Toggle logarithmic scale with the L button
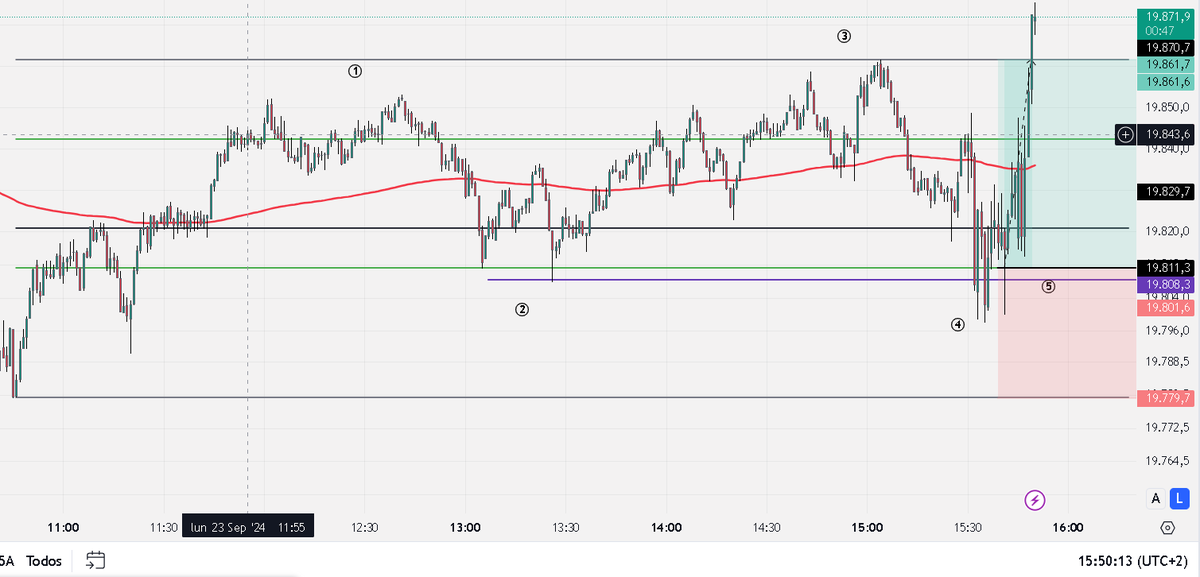 tap(1181, 499)
